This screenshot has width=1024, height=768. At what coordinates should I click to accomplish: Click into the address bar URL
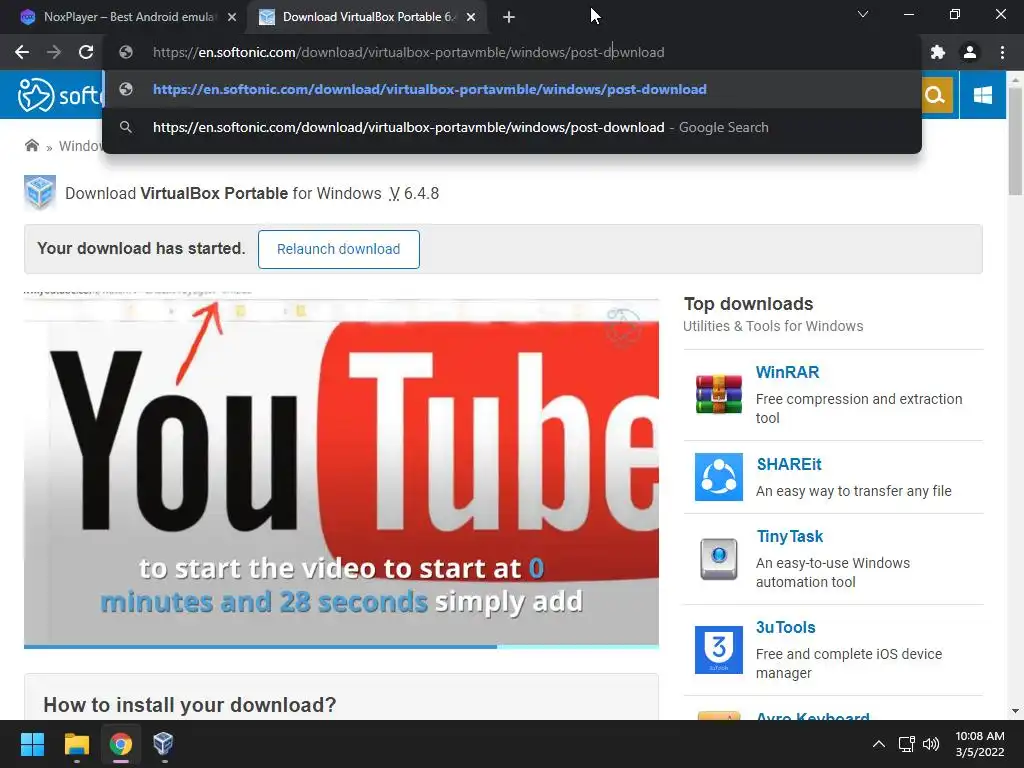(408, 52)
